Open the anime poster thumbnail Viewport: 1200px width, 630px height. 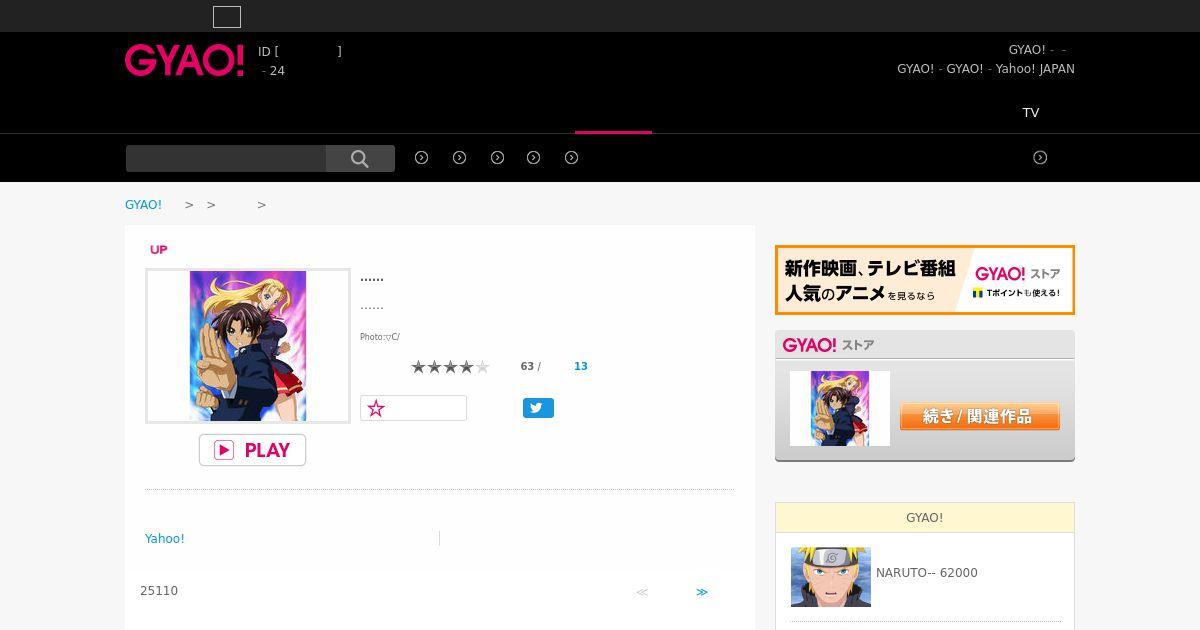click(x=248, y=346)
